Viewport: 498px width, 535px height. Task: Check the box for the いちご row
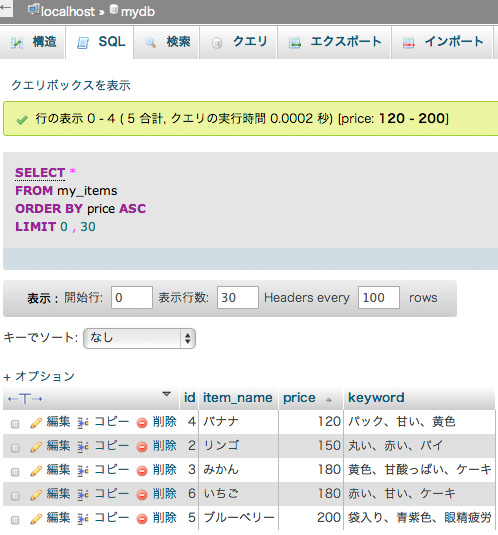point(15,496)
